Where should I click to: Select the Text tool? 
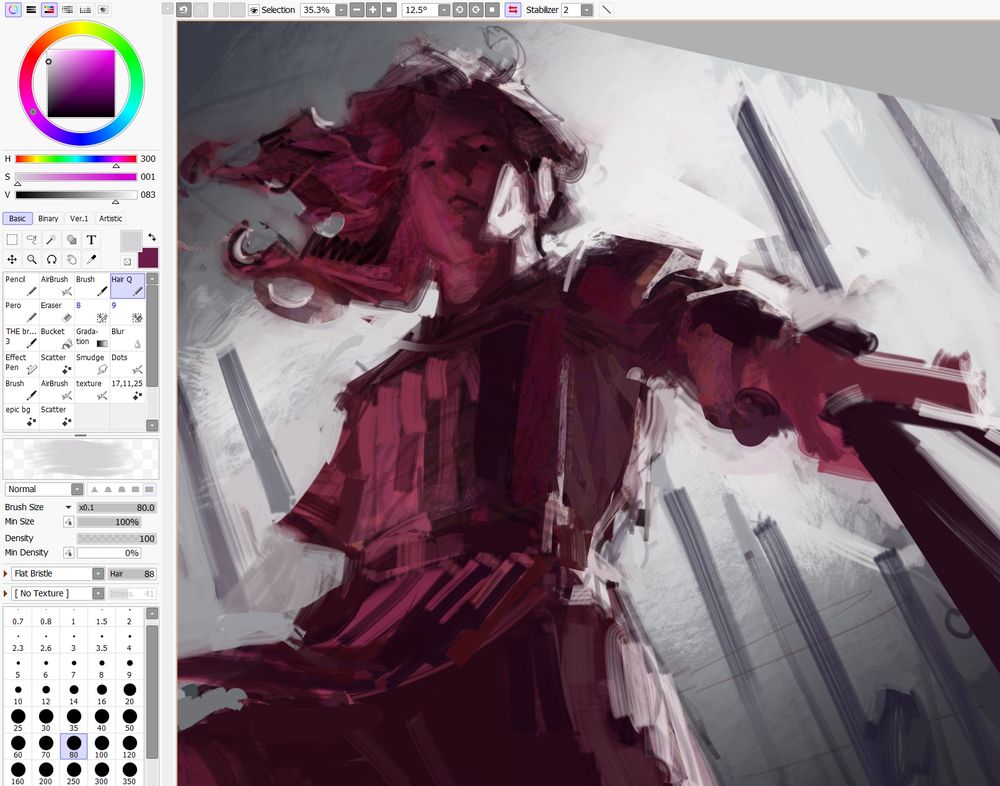coord(91,240)
